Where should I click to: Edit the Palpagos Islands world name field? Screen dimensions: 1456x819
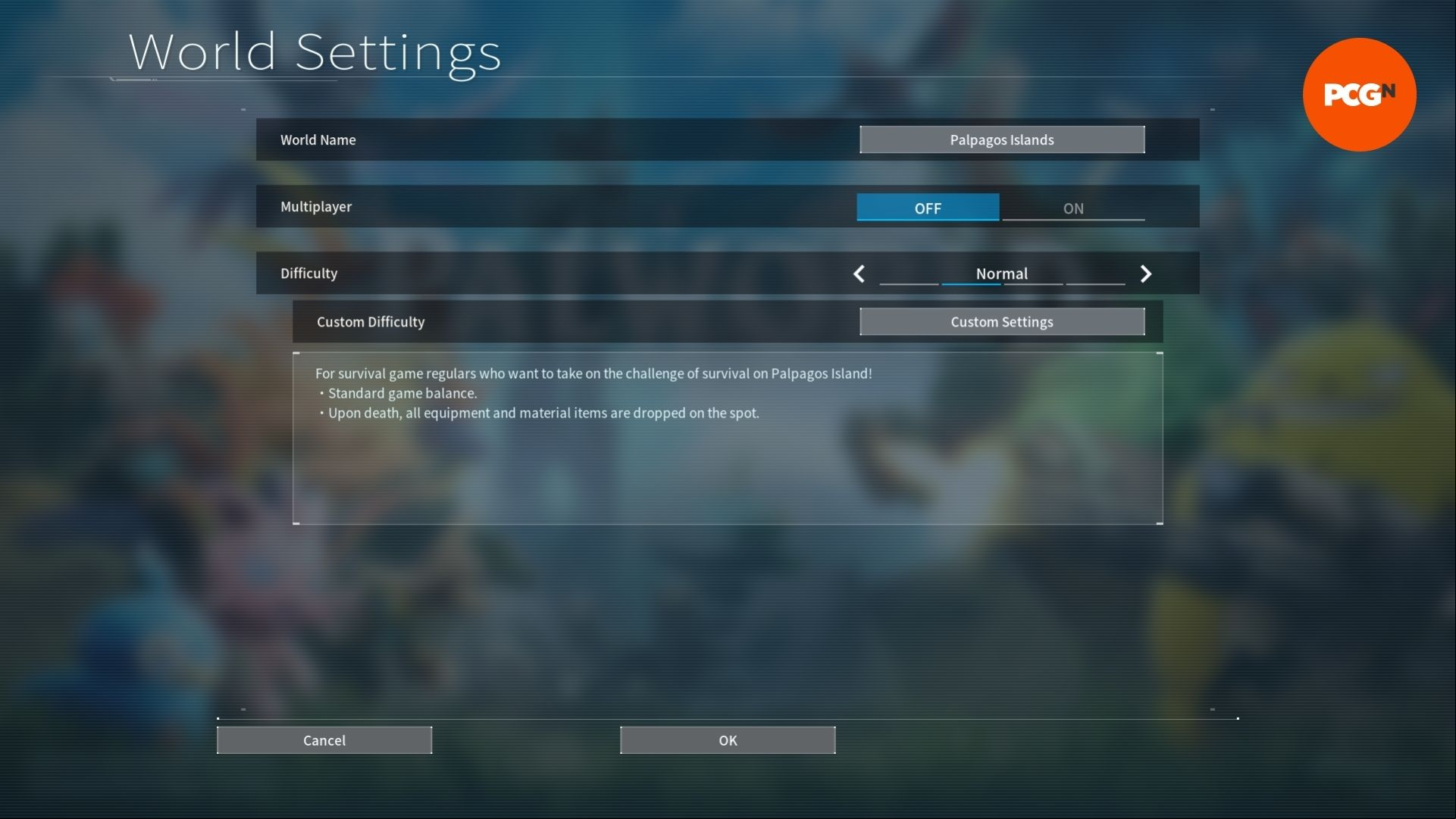point(1002,140)
